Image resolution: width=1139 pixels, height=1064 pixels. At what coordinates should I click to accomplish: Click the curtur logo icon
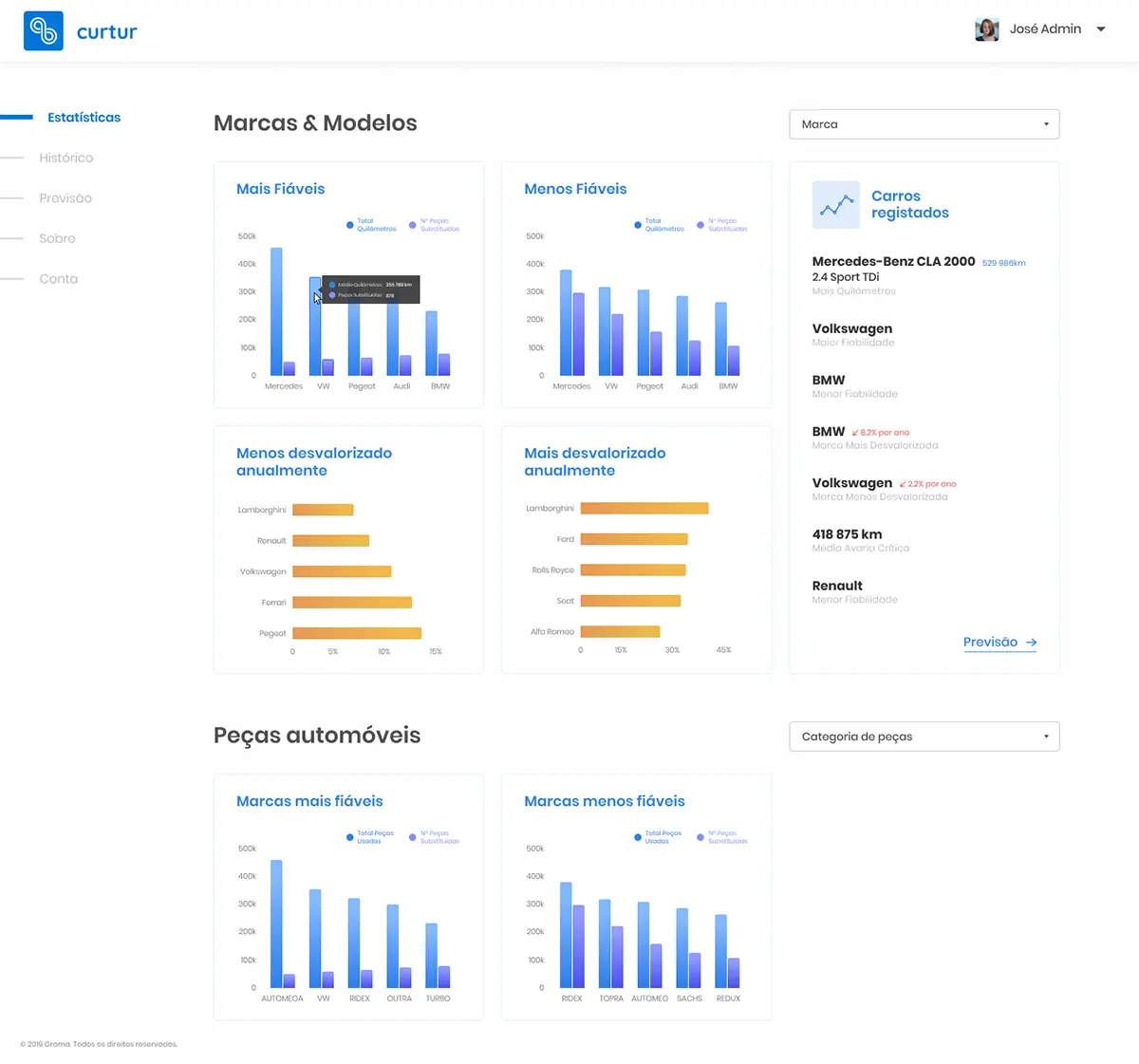(44, 31)
